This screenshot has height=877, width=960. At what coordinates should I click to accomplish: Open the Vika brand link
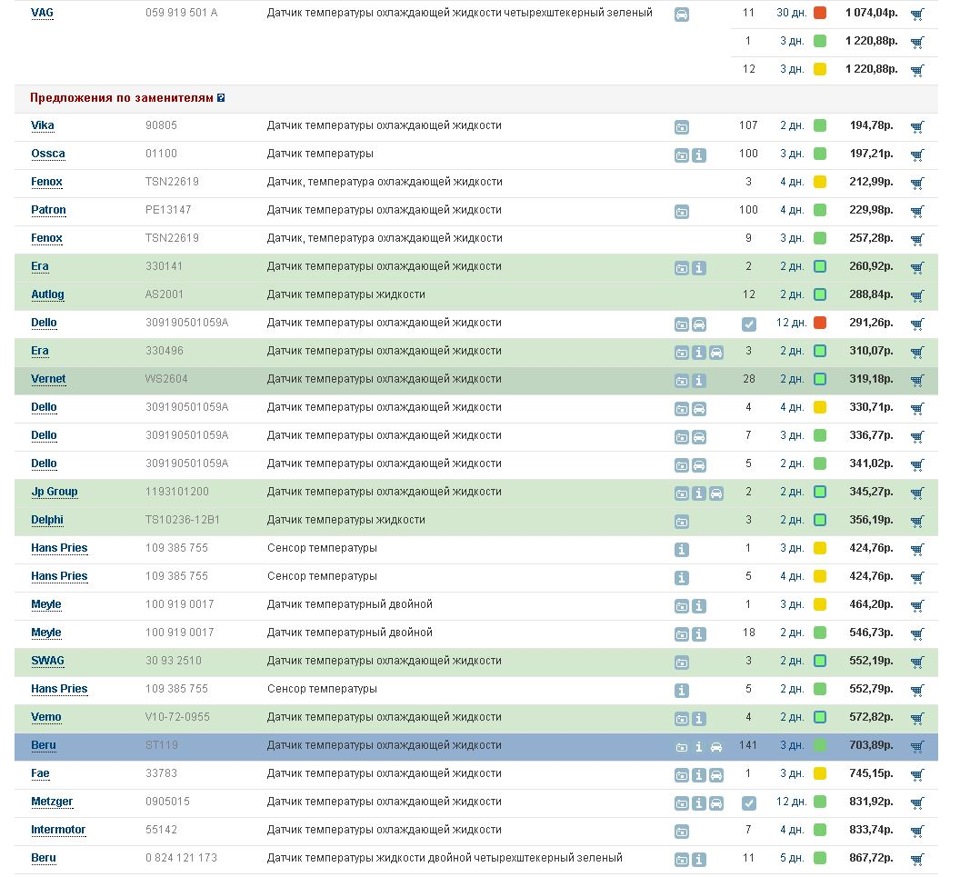pyautogui.click(x=42, y=126)
